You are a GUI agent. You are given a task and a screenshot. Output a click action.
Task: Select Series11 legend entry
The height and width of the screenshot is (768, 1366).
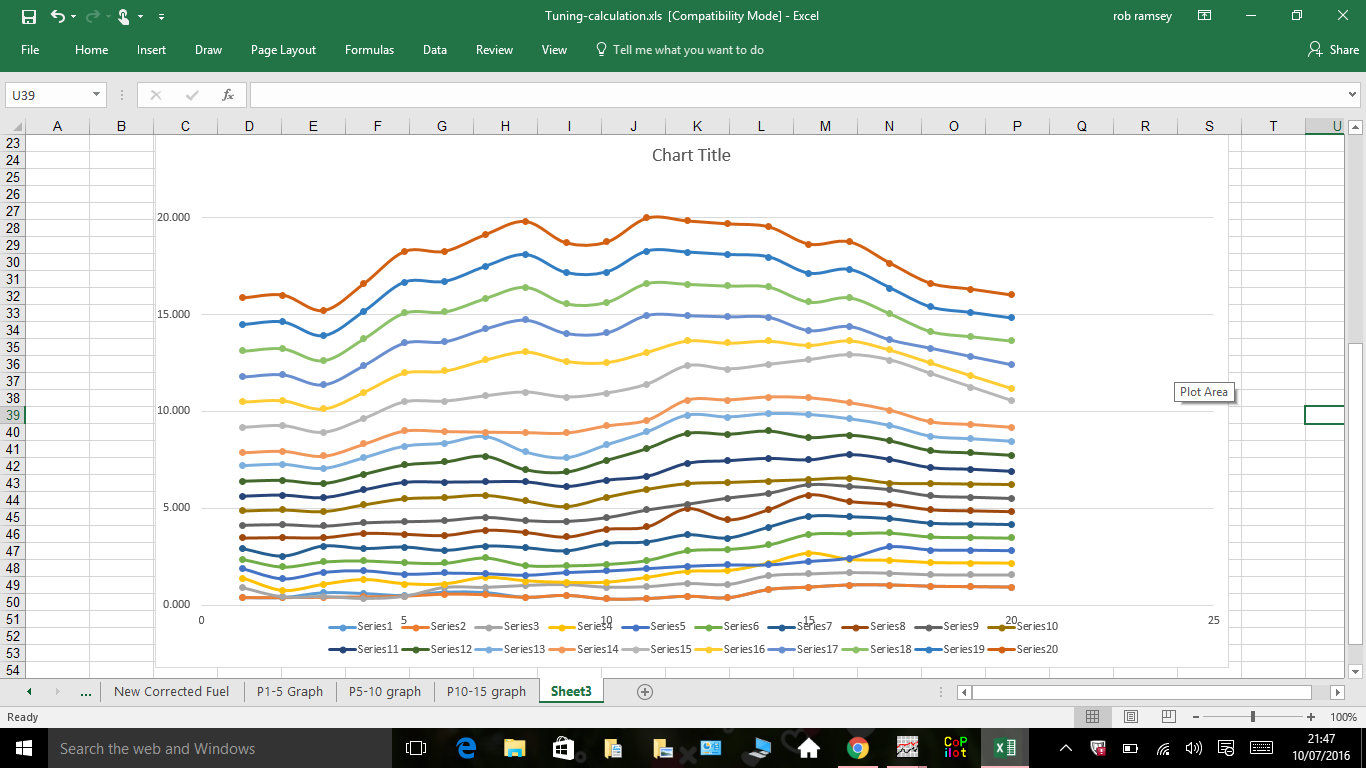point(364,649)
